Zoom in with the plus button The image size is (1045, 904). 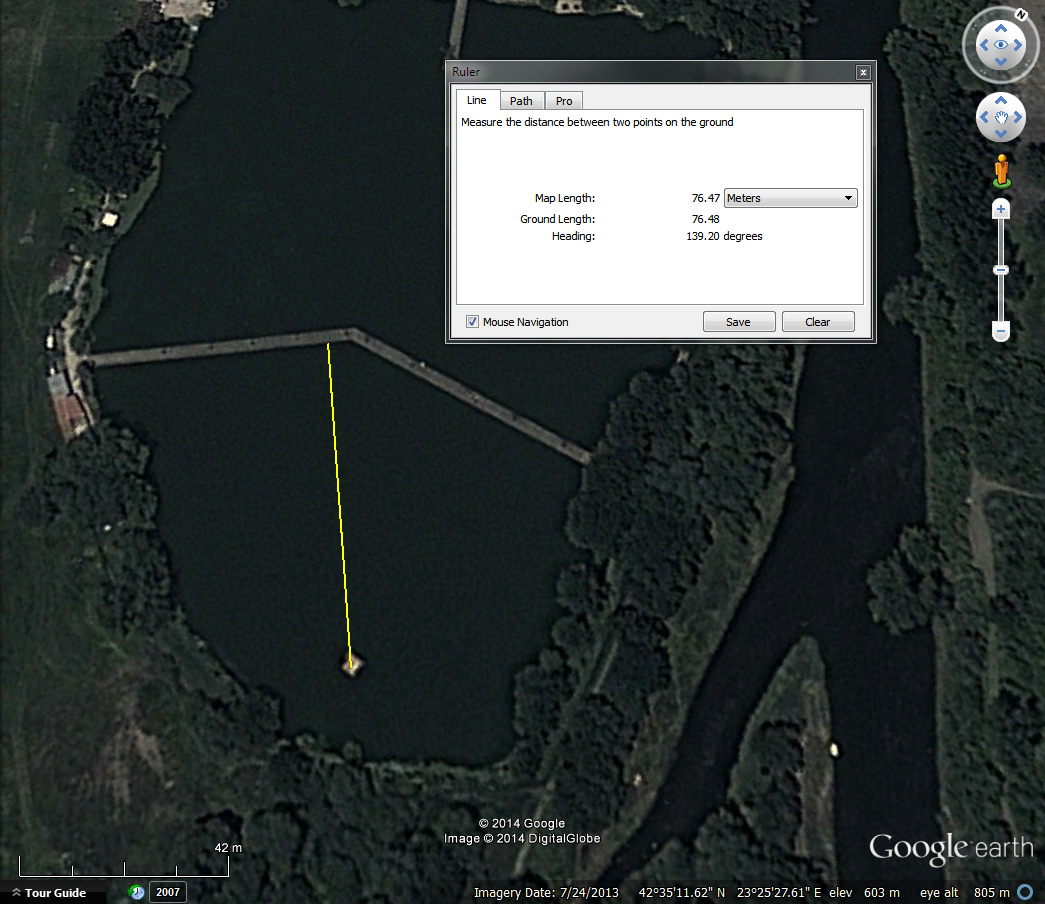click(x=1000, y=209)
